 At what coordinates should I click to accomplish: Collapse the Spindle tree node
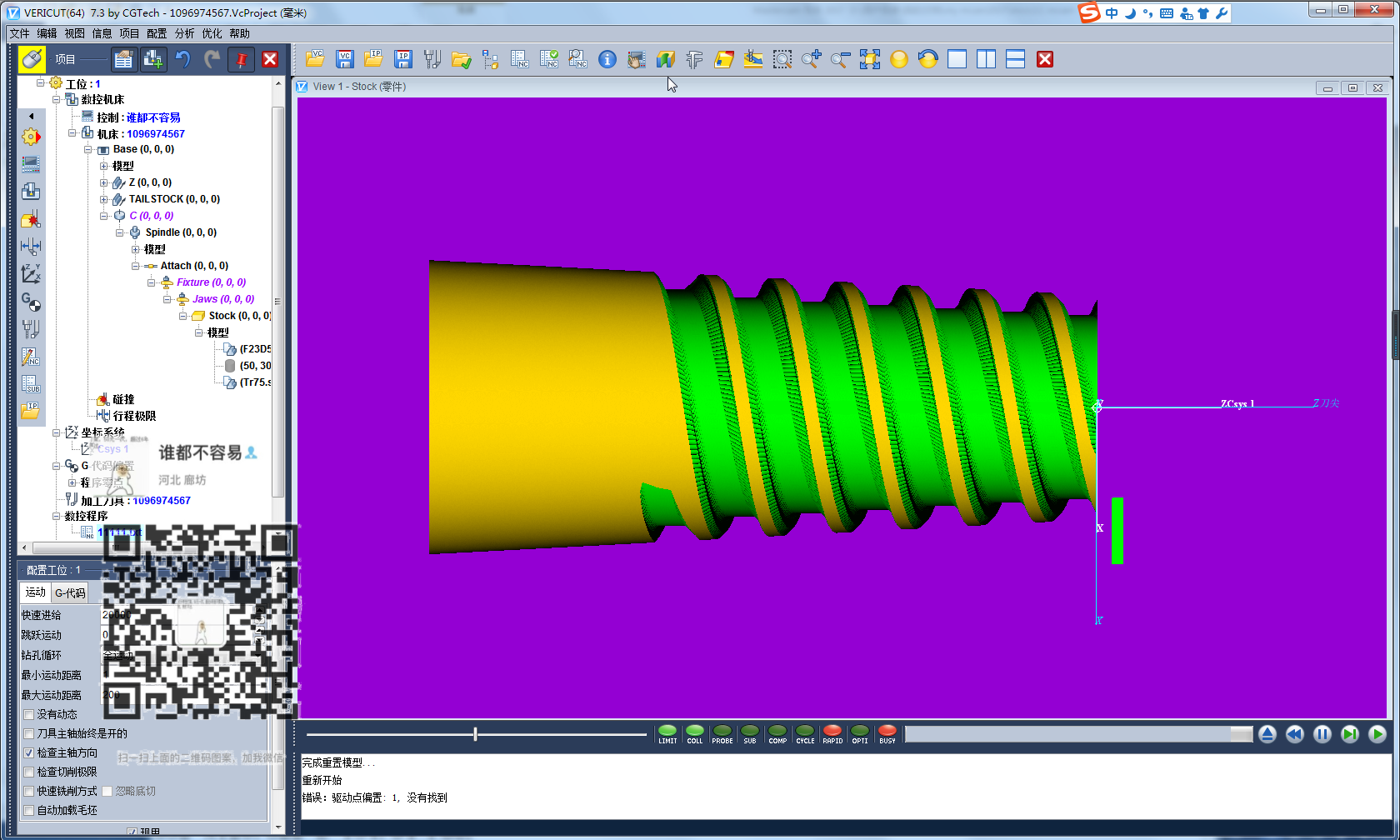click(120, 232)
